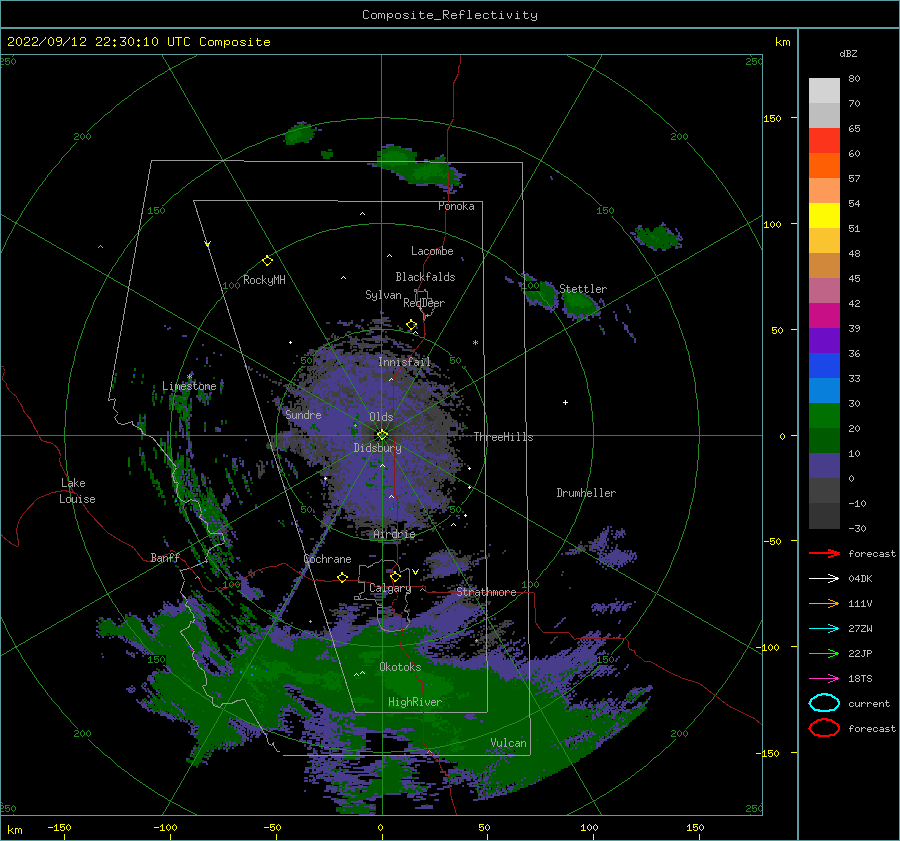Click the green echo cell north of Ponoka
This screenshot has height=841, width=900.
[x=419, y=166]
